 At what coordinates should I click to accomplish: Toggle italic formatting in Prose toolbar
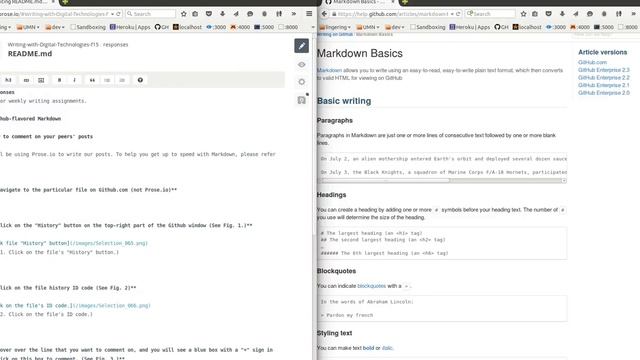pos(74,80)
